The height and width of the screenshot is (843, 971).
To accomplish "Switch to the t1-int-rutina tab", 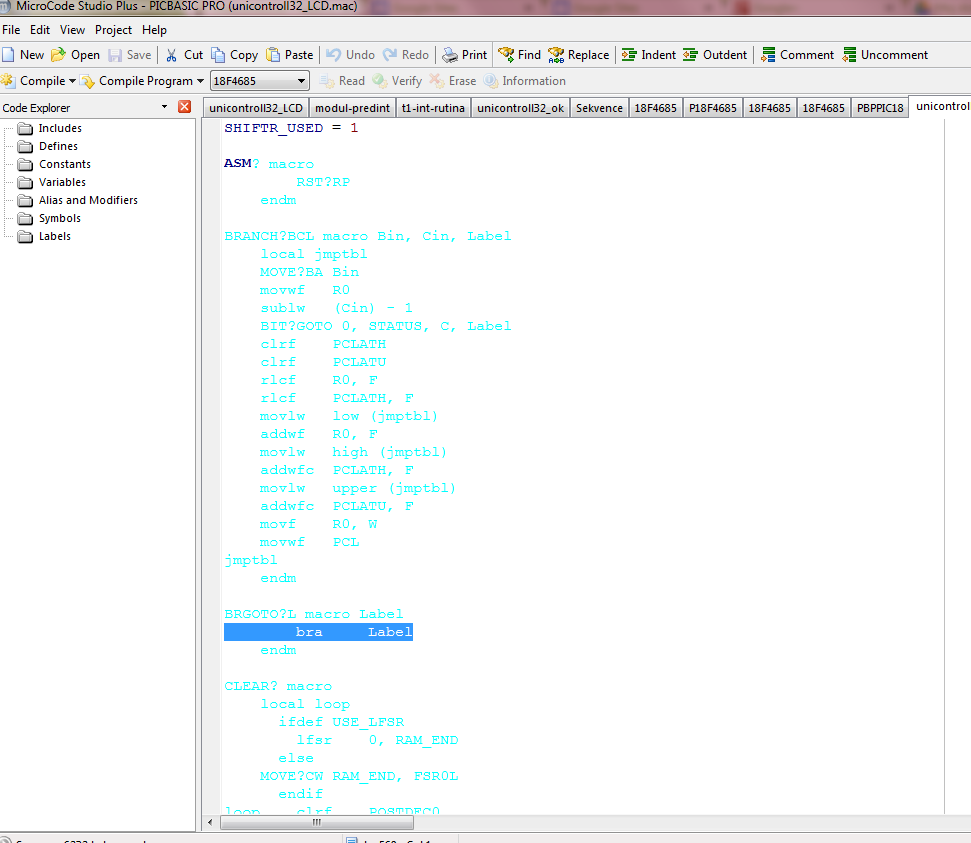I will pyautogui.click(x=433, y=108).
